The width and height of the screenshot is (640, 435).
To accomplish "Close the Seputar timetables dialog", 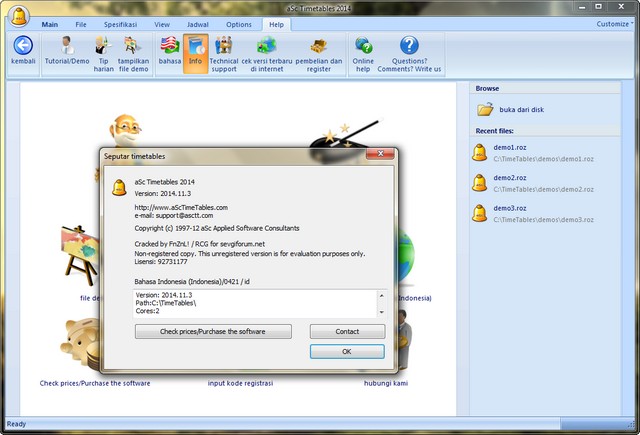I will (x=380, y=153).
